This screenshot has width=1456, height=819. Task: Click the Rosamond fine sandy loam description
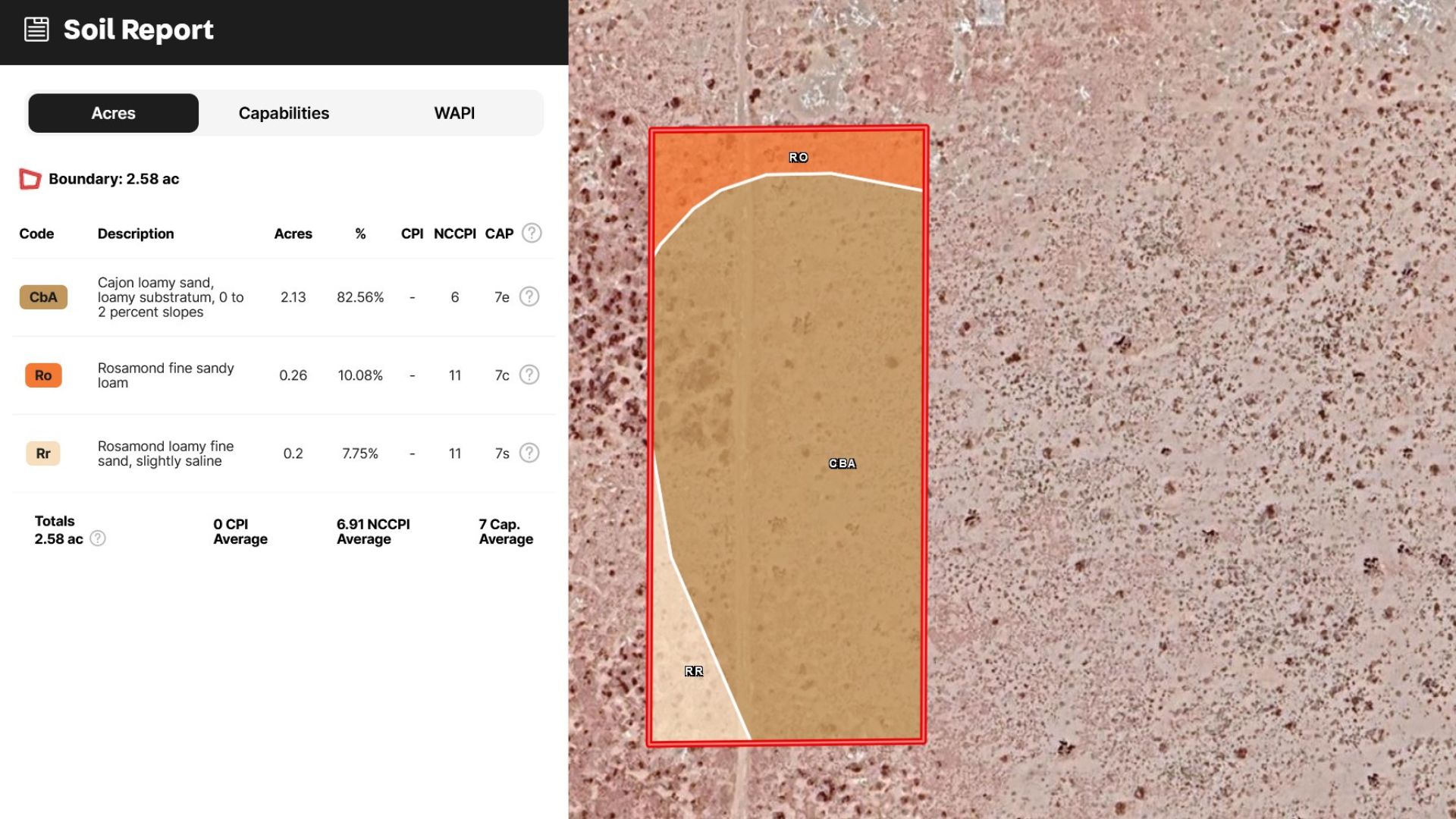coord(165,375)
